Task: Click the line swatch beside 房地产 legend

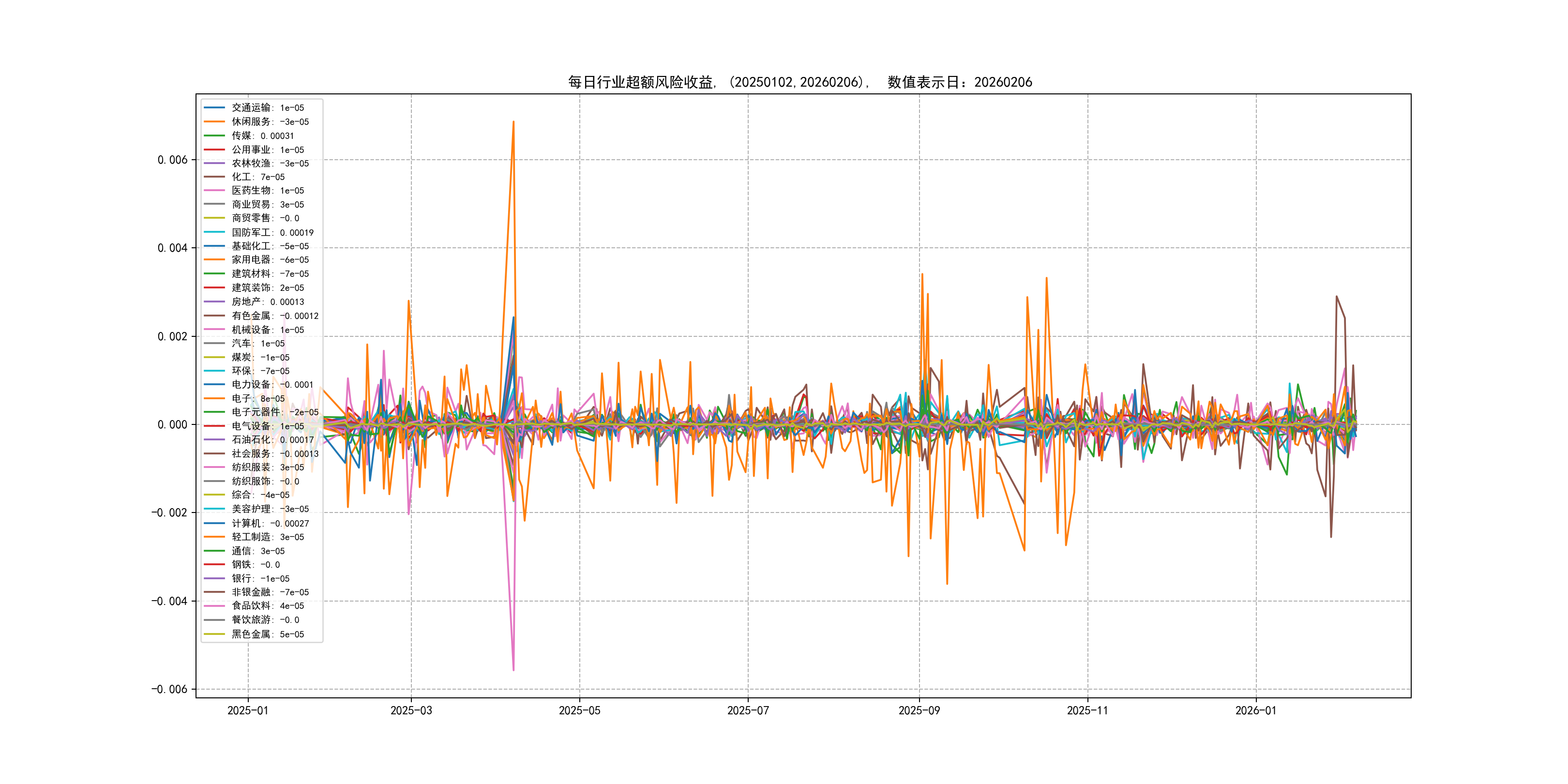Action: [214, 302]
